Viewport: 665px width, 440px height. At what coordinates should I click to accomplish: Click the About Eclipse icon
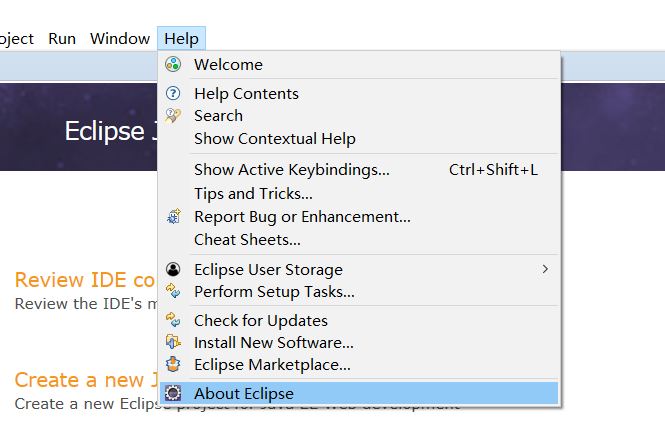pos(173,393)
